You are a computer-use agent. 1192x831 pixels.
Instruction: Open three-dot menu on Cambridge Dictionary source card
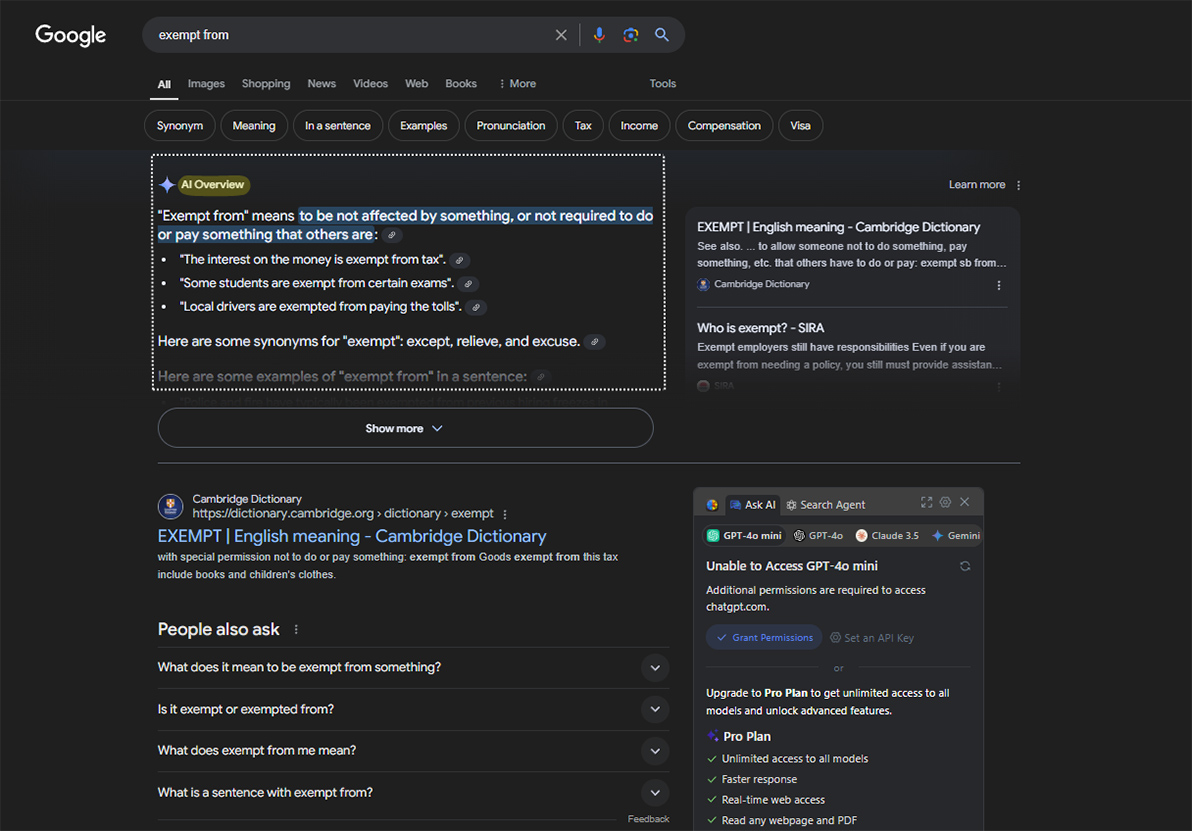click(x=999, y=285)
